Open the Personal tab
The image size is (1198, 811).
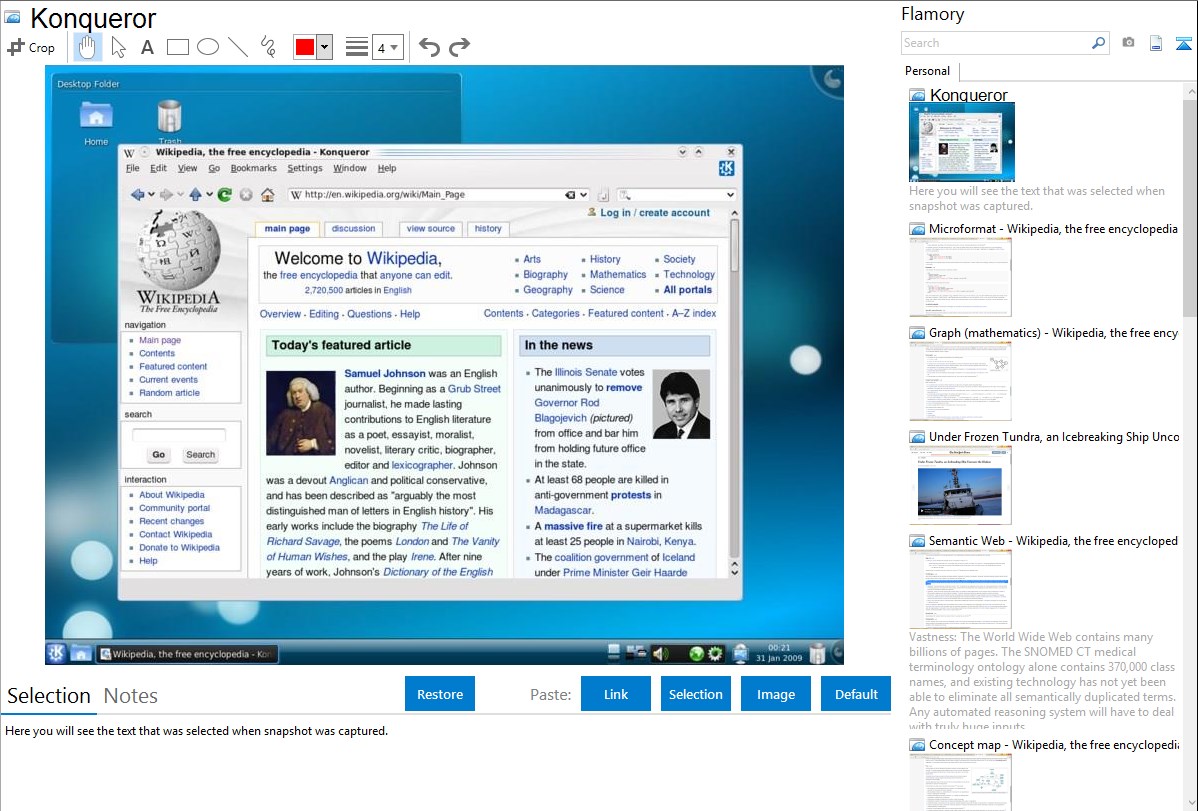pos(927,71)
